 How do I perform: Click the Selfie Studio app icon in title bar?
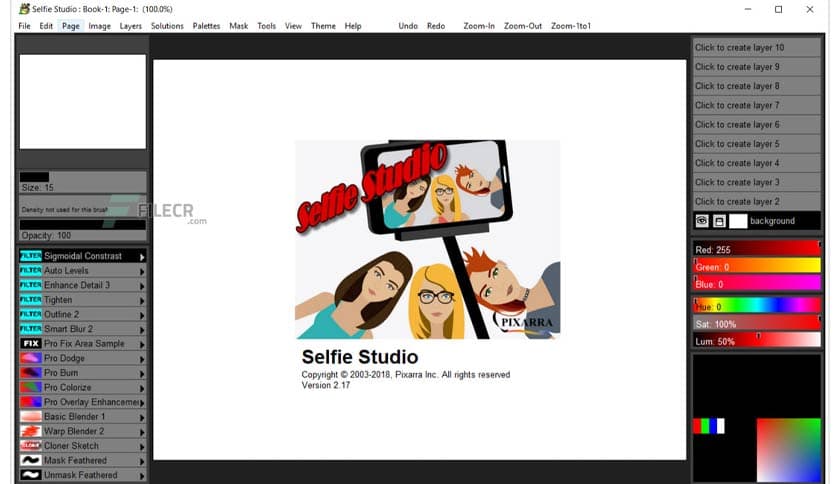(24, 9)
